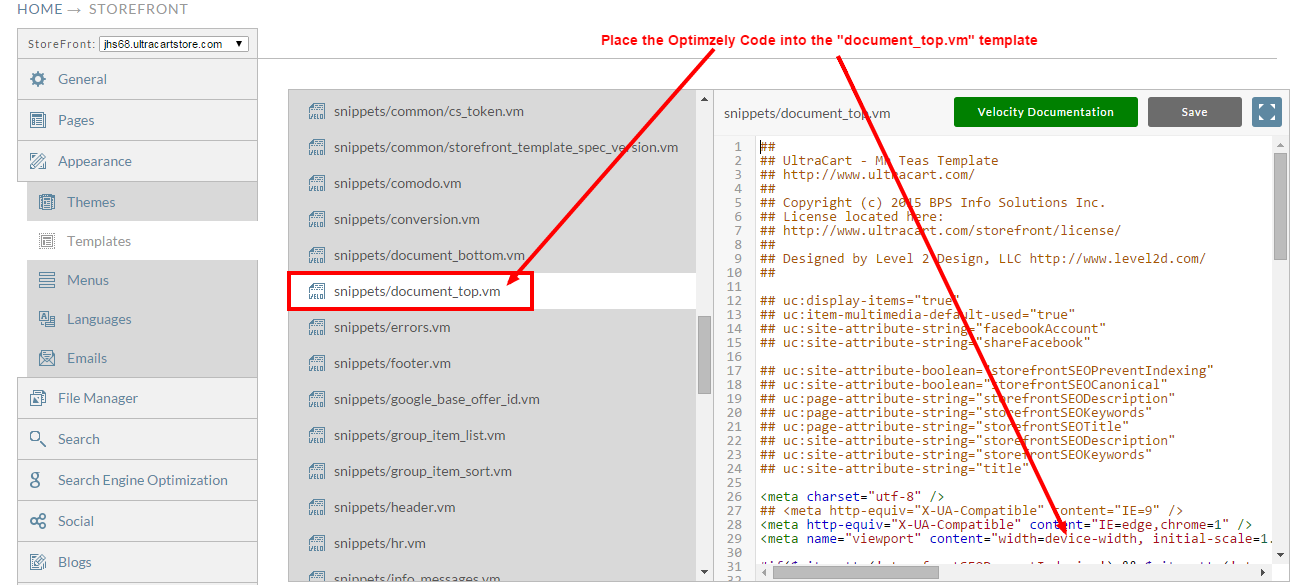The height and width of the screenshot is (585, 1295).
Task: Open the File Manager section
Action: (x=137, y=398)
